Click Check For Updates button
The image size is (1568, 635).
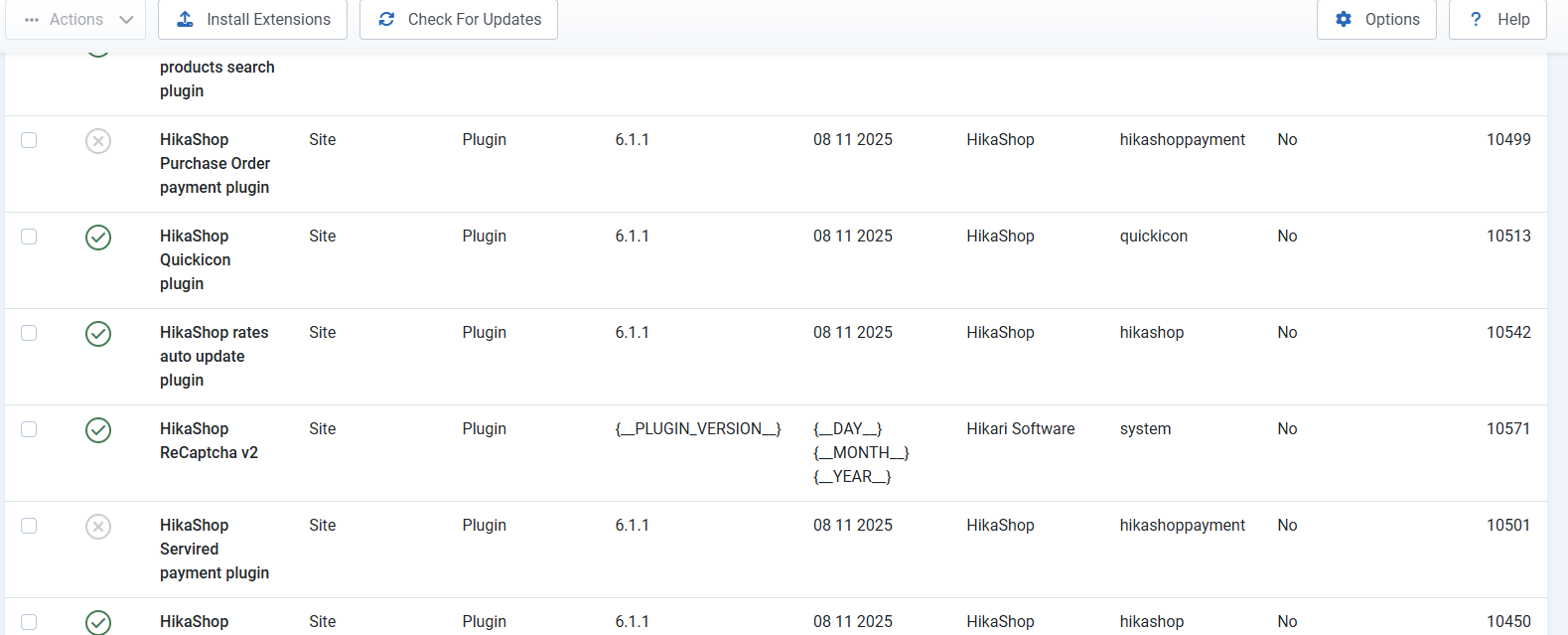tap(459, 19)
